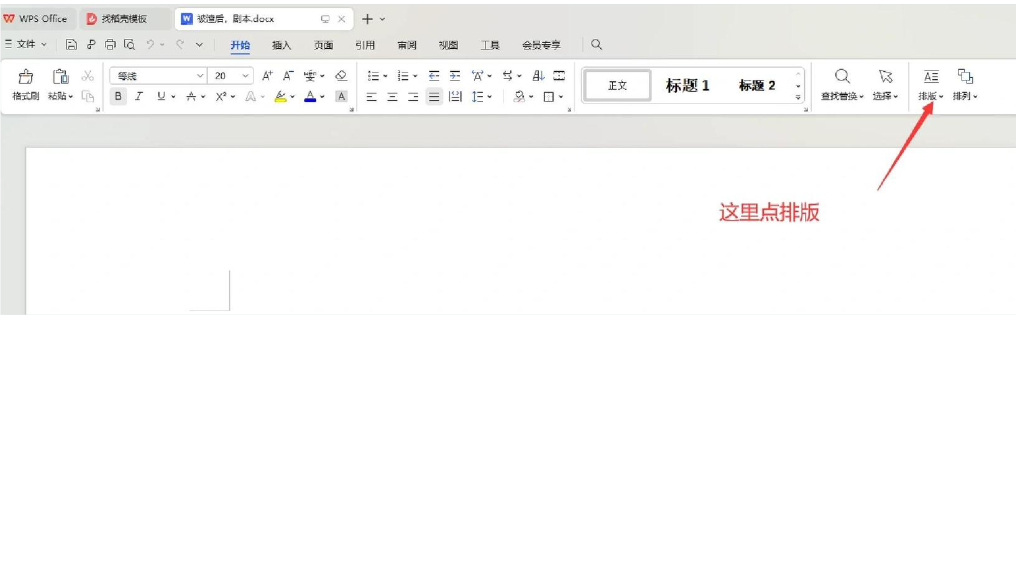Click the print icon in quick toolbar
Screen dimensions: 1016x567
(x=110, y=45)
